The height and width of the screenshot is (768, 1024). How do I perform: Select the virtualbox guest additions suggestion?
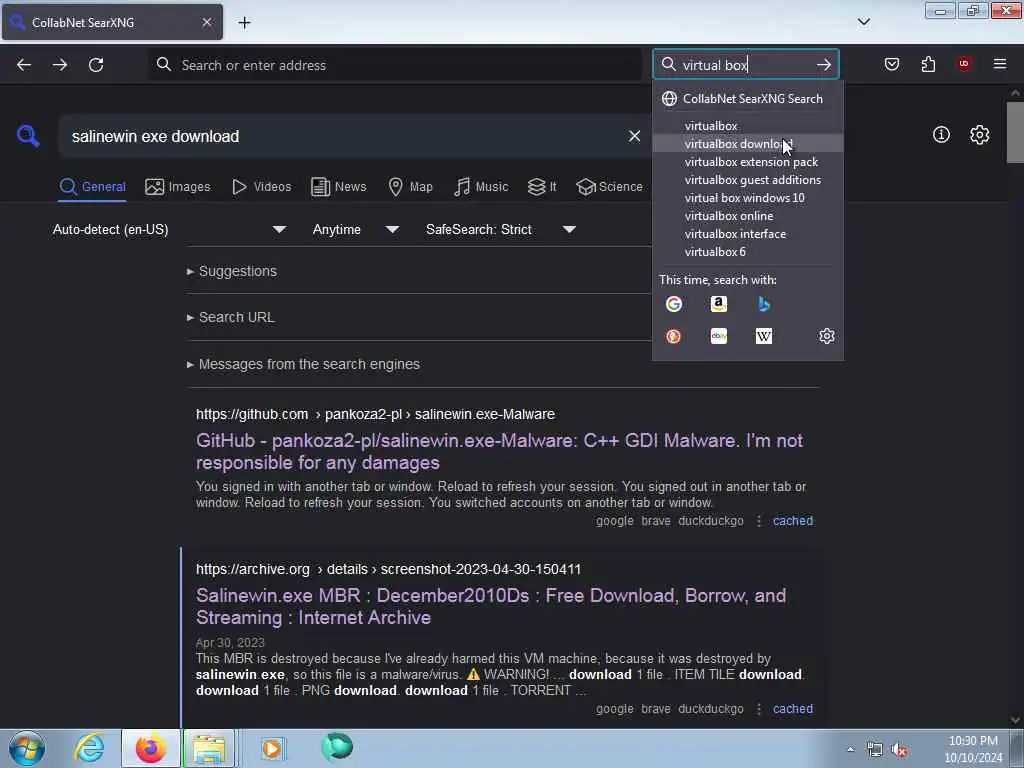(x=748, y=180)
